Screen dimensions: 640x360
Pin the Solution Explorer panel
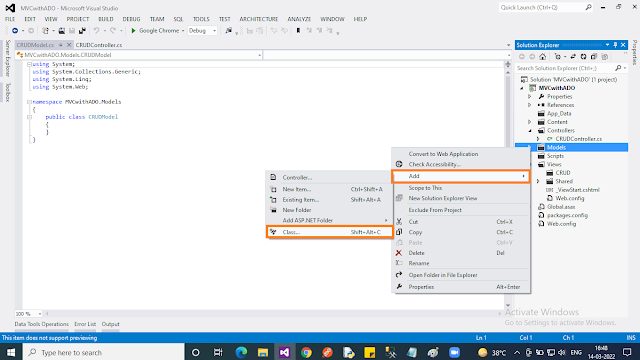(615, 45)
